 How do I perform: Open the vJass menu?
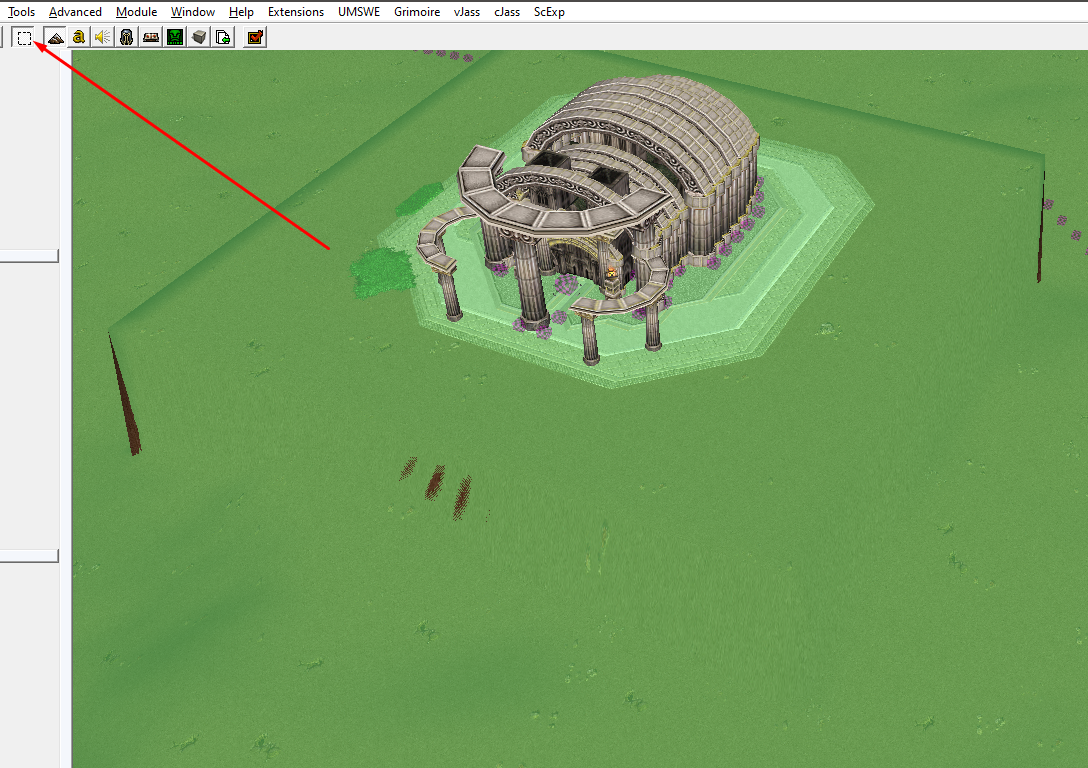tap(466, 12)
